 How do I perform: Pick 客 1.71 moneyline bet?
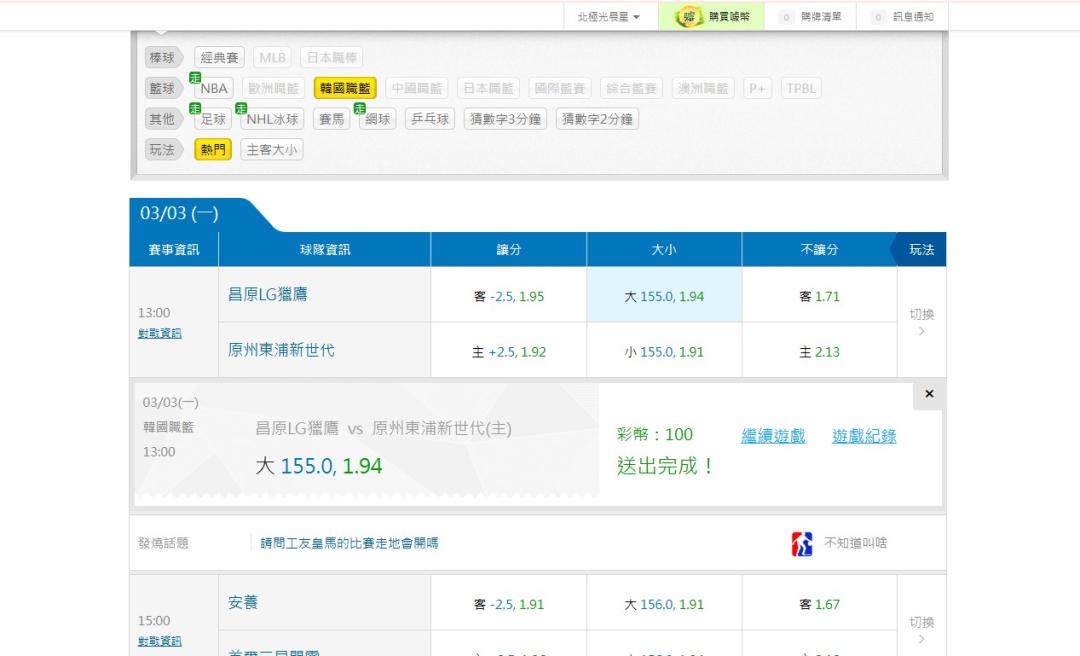(820, 296)
